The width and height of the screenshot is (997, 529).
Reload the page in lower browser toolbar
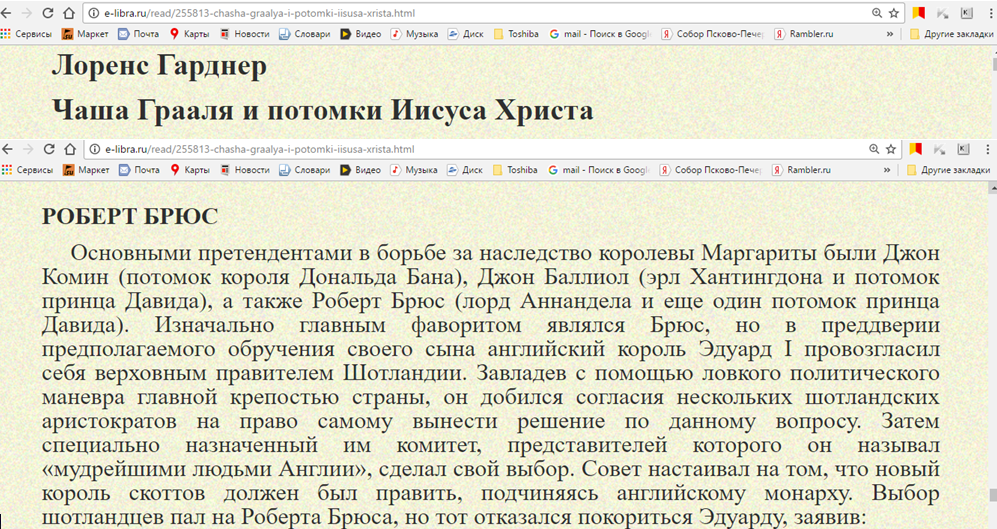point(49,149)
